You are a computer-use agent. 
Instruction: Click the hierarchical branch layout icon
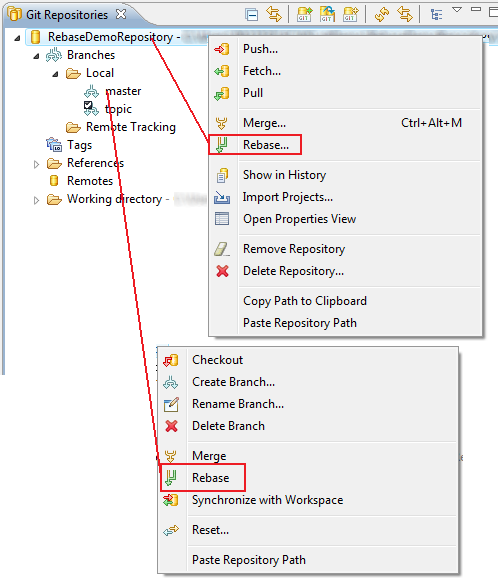pyautogui.click(x=436, y=15)
